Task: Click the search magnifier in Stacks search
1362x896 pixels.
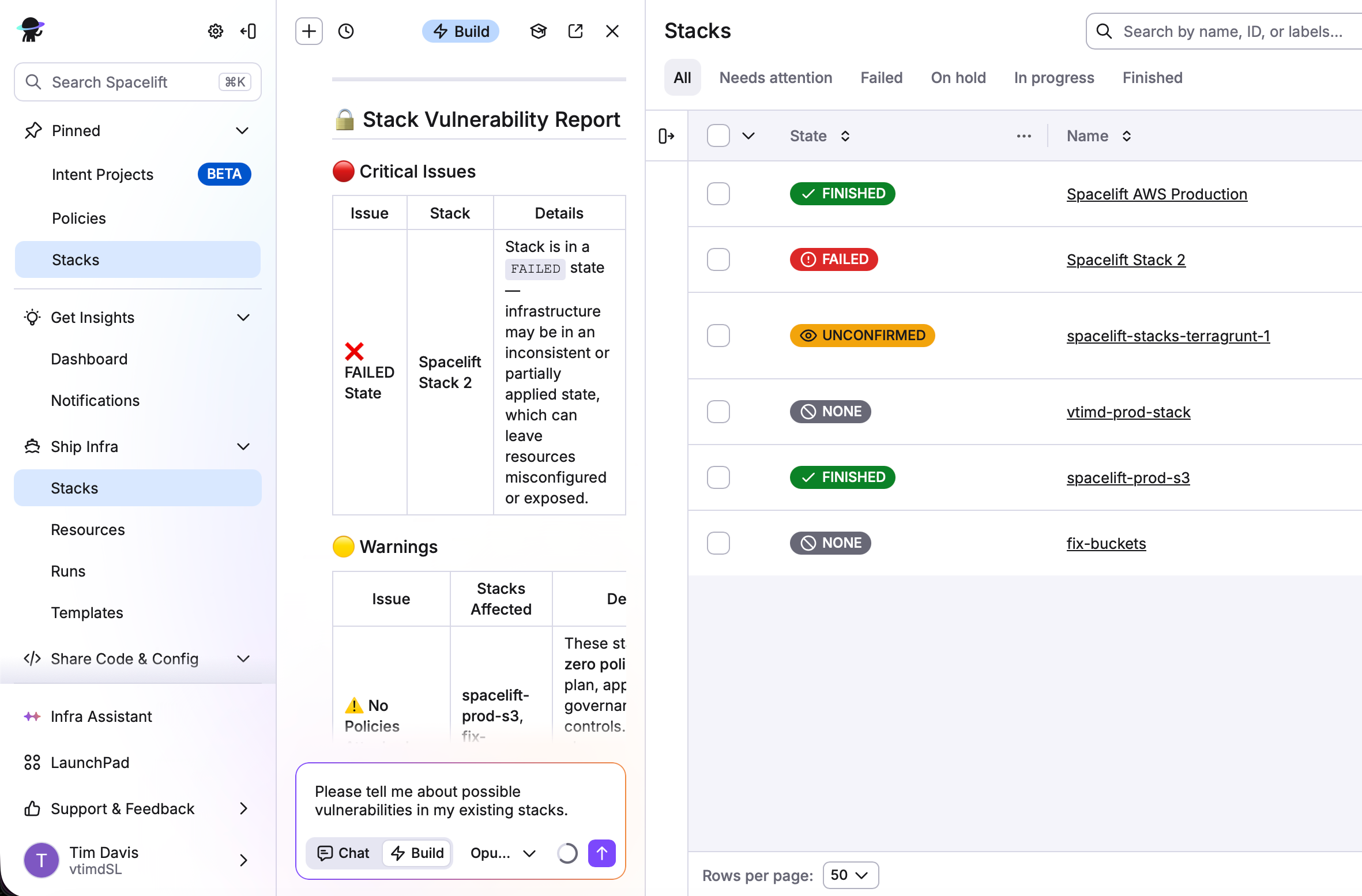Action: (x=1104, y=31)
